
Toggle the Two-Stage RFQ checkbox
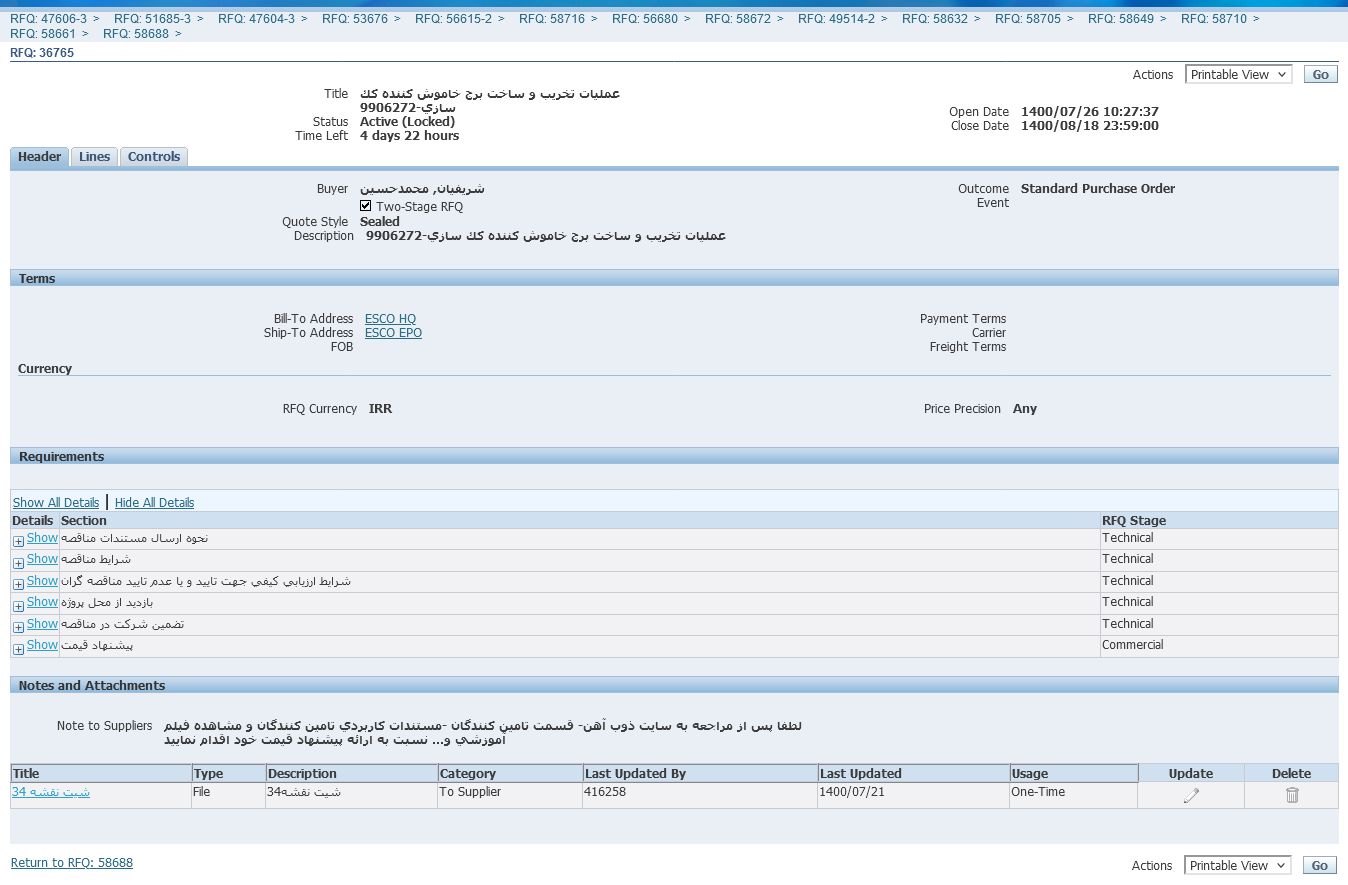(x=366, y=206)
